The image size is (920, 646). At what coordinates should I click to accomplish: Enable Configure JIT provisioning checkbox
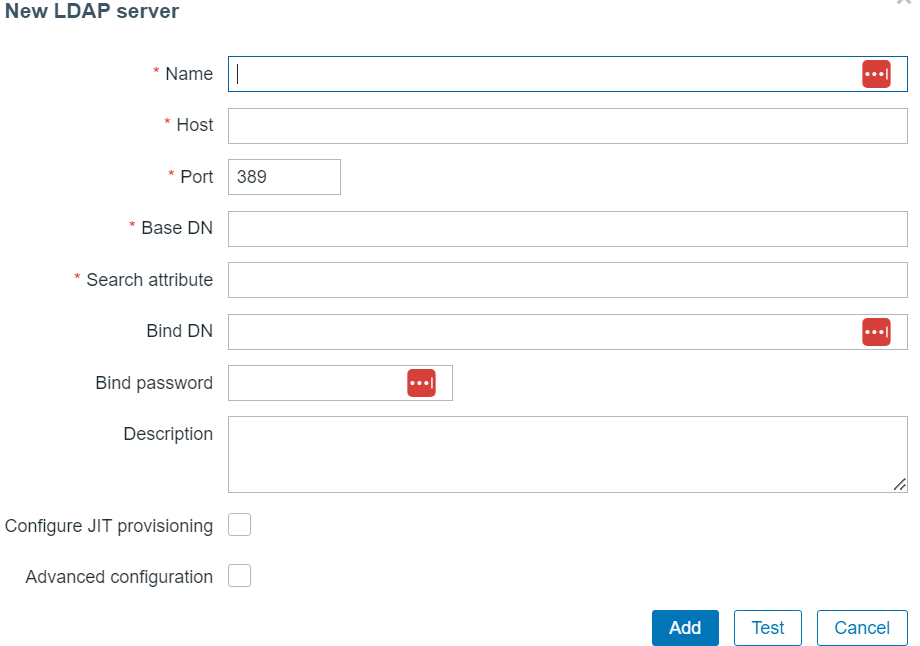pos(240,525)
